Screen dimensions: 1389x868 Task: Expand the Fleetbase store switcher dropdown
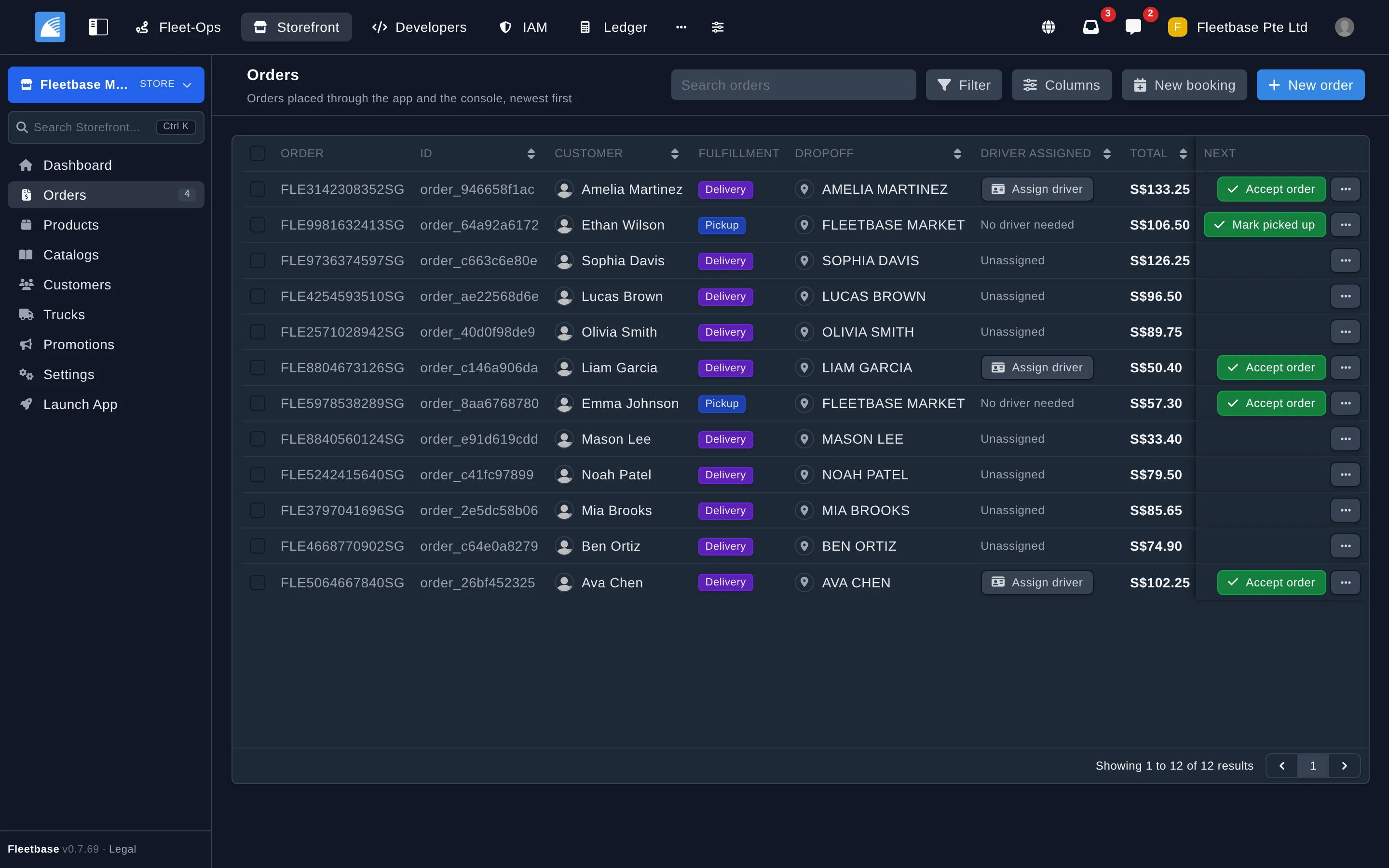pos(106,84)
